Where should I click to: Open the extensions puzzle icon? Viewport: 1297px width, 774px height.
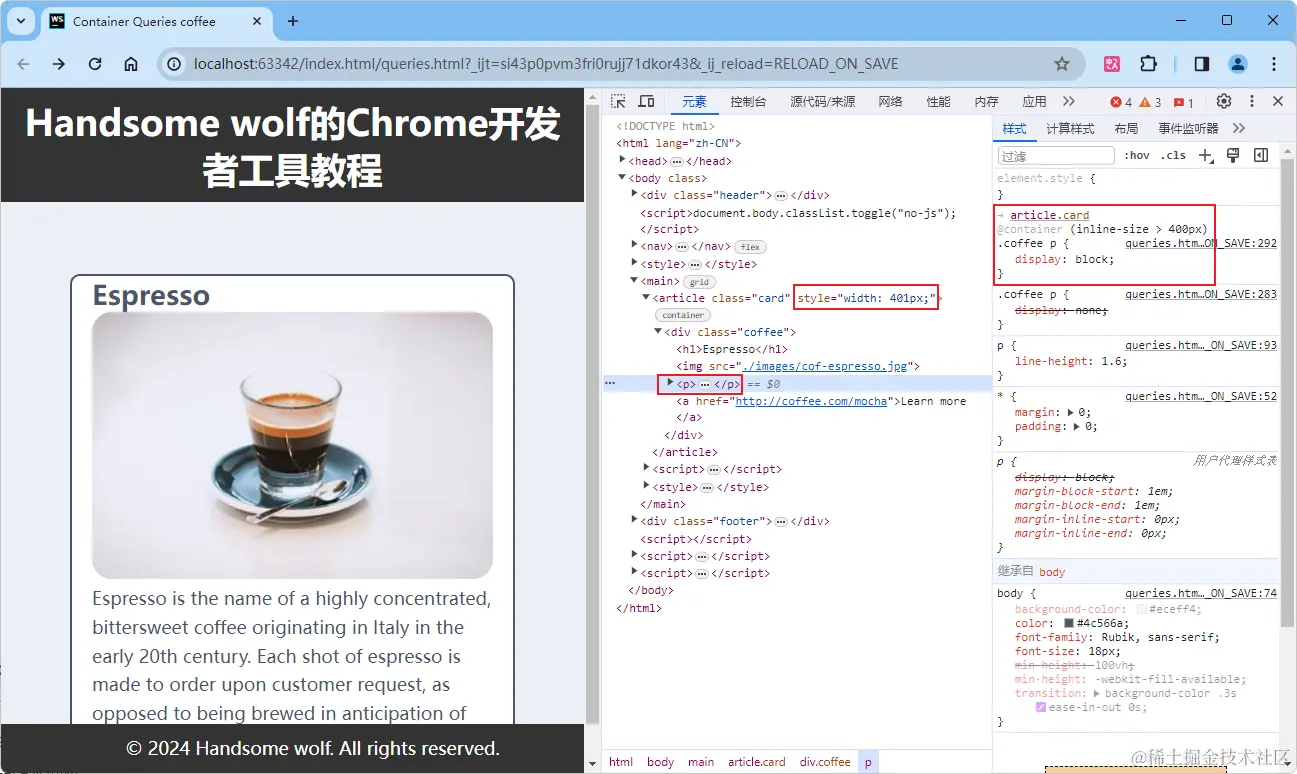(1148, 64)
